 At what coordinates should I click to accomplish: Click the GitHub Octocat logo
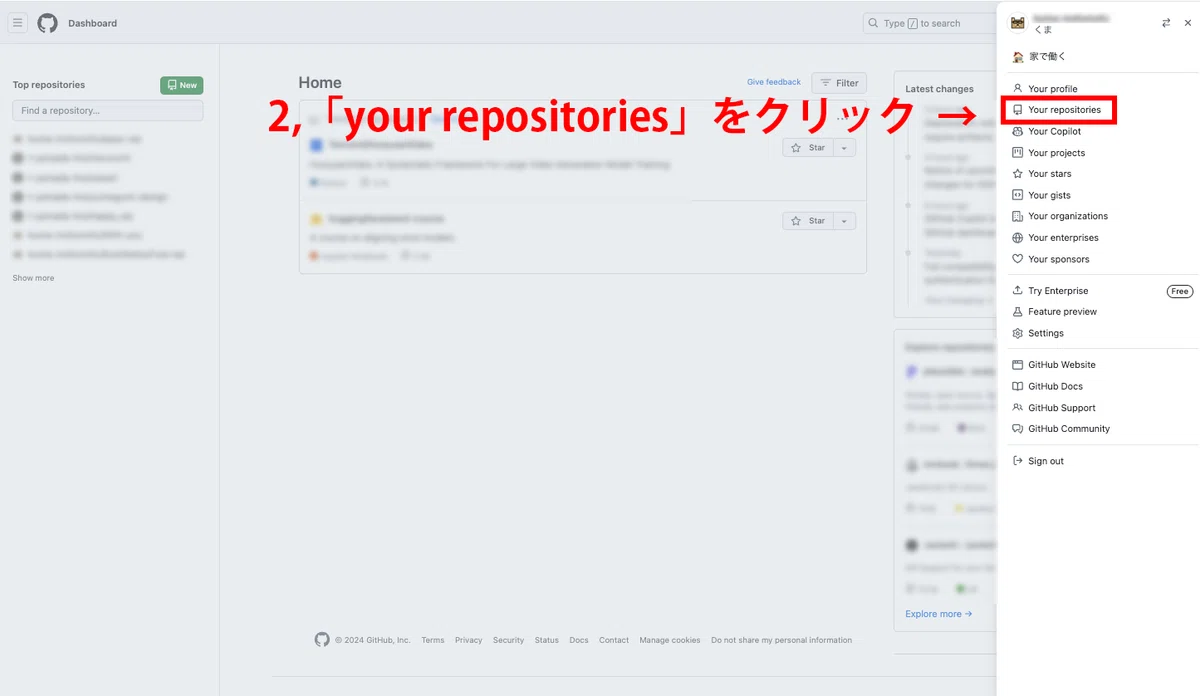click(47, 23)
